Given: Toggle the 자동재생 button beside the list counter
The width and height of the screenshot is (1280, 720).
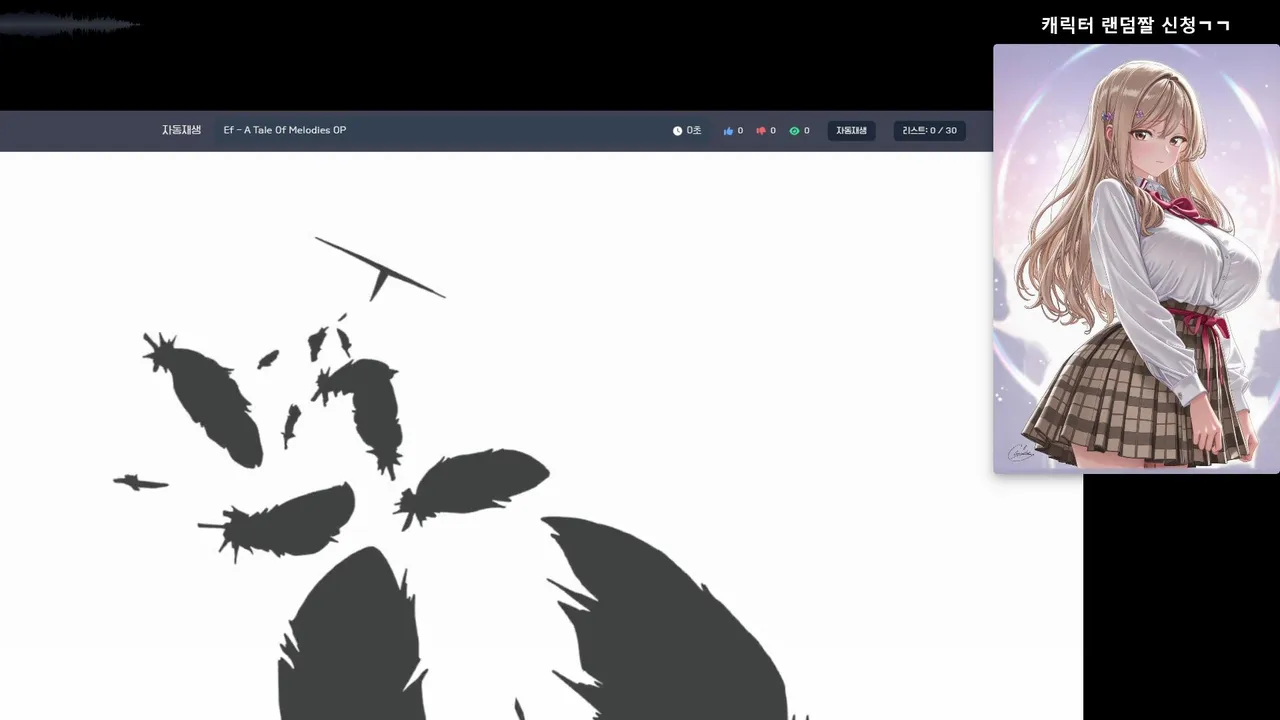Looking at the screenshot, I should [851, 131].
